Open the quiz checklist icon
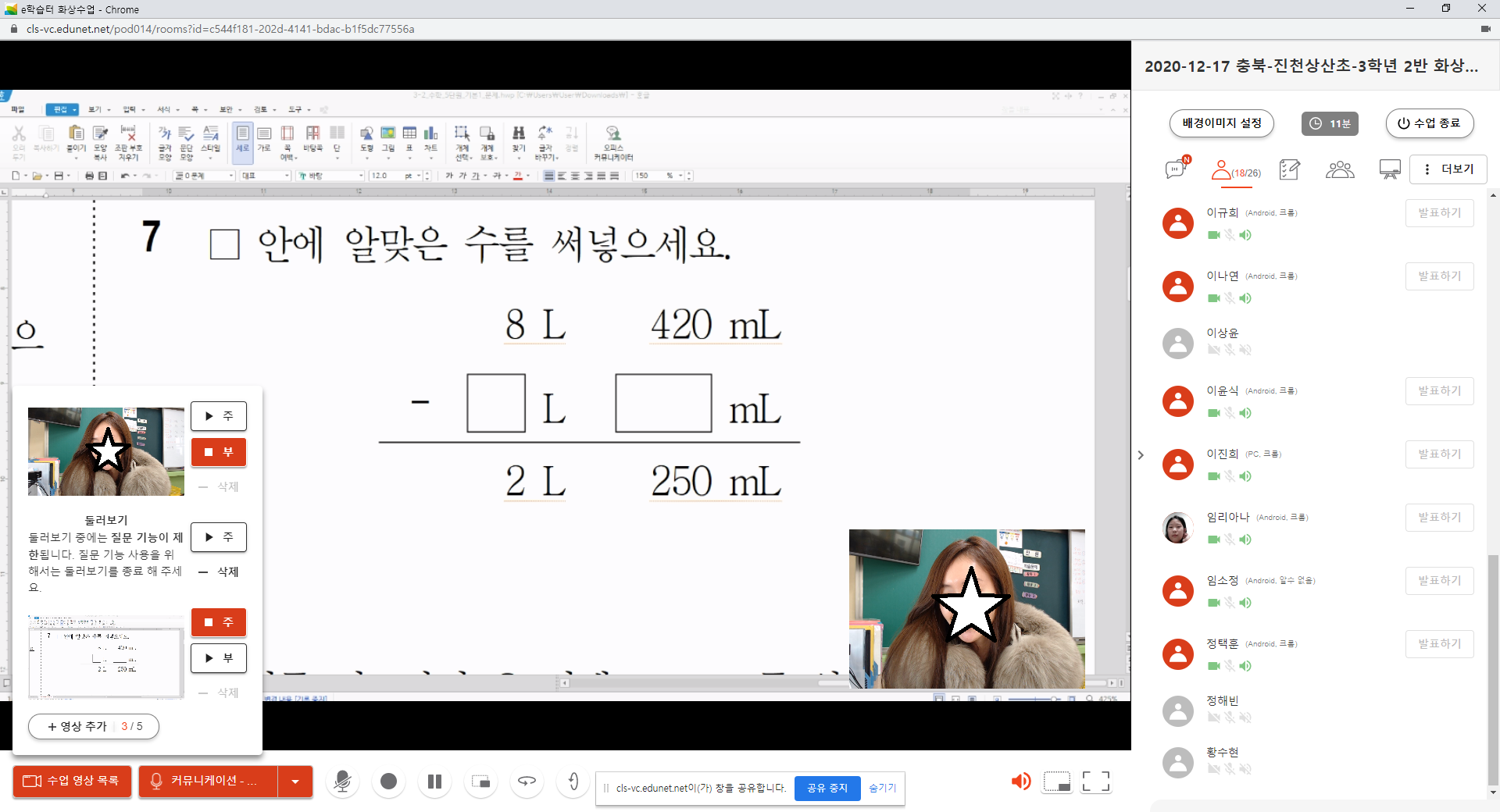This screenshot has height=812, width=1500. [x=1290, y=169]
